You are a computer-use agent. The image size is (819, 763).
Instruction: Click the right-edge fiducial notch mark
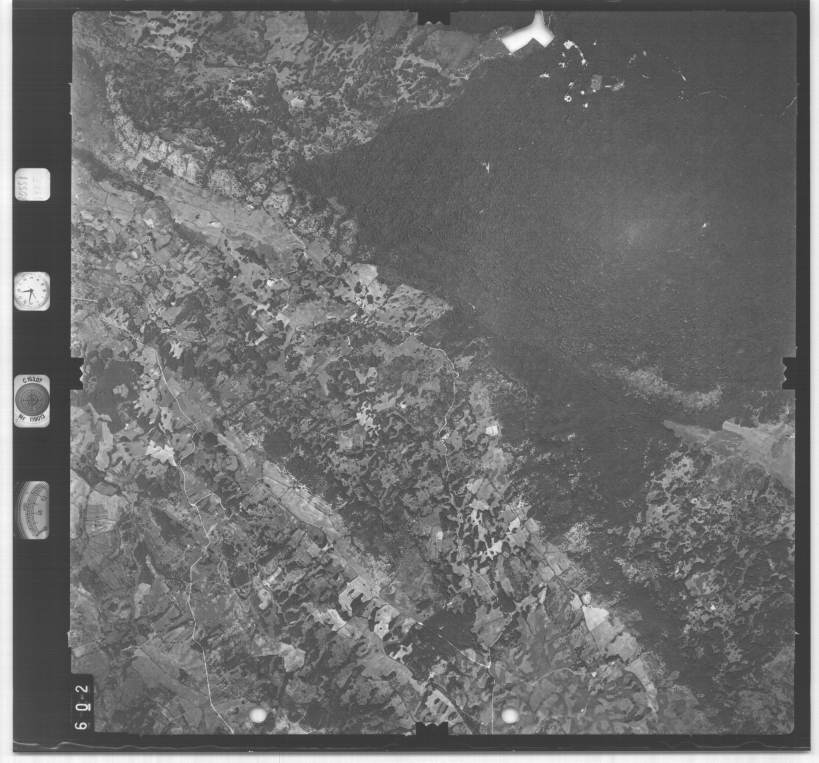coord(789,373)
